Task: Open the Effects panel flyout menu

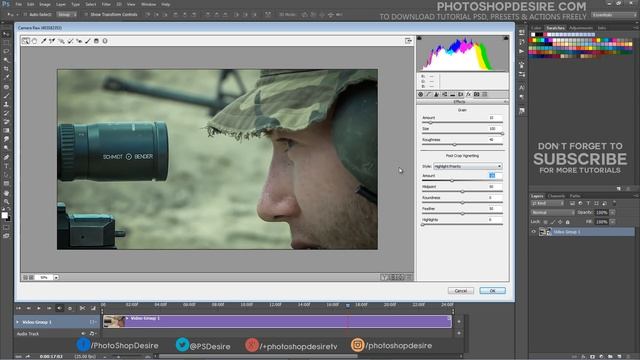Action: (x=506, y=102)
